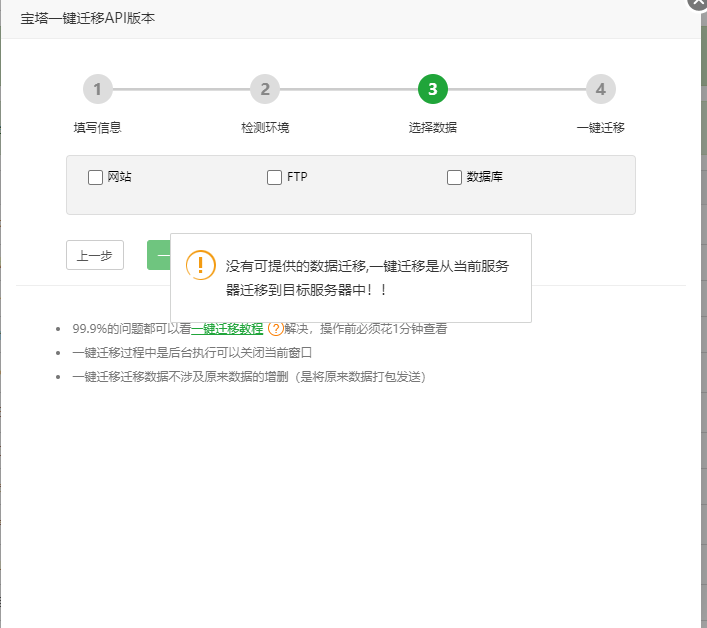Click the 填写信息 step label

(97, 128)
